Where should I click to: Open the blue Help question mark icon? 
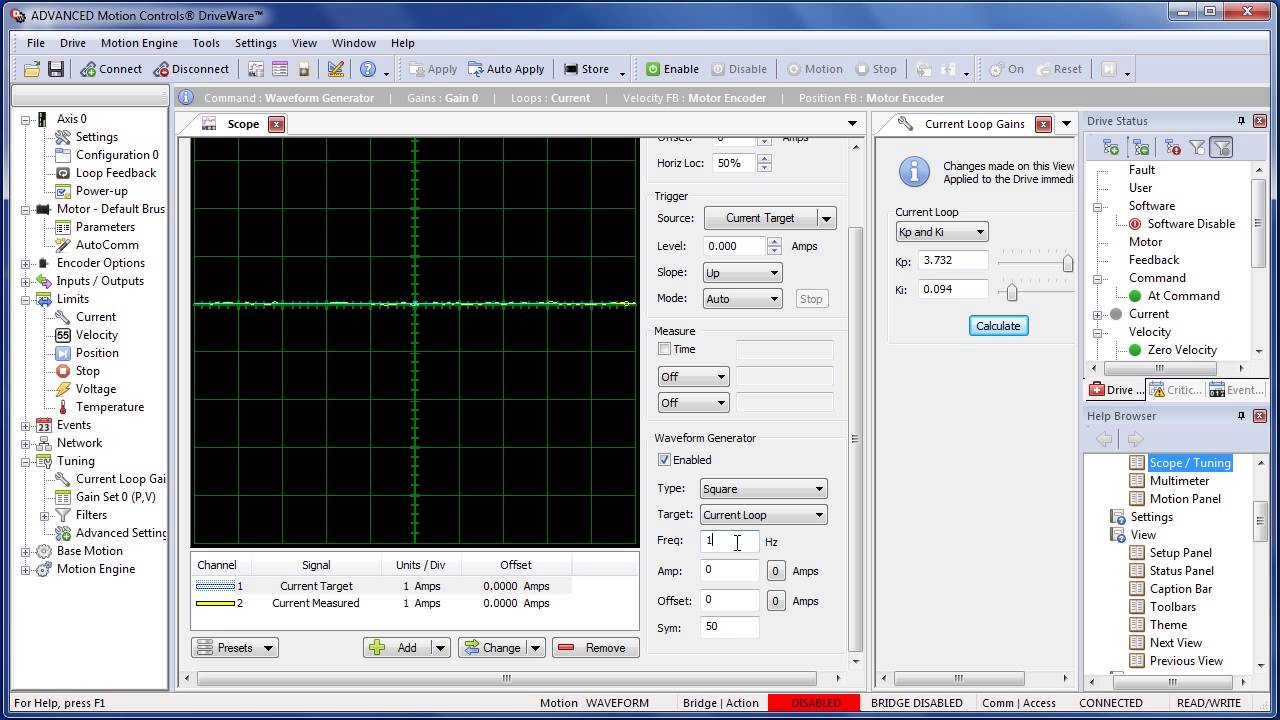click(x=368, y=69)
